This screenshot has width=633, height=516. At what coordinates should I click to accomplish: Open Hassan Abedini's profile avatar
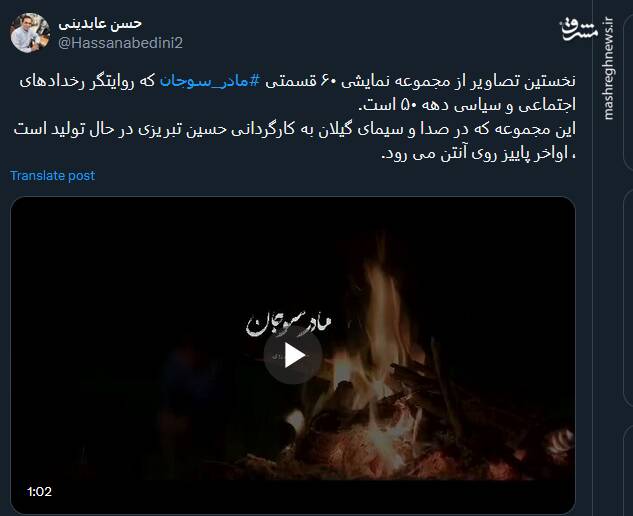point(30,33)
